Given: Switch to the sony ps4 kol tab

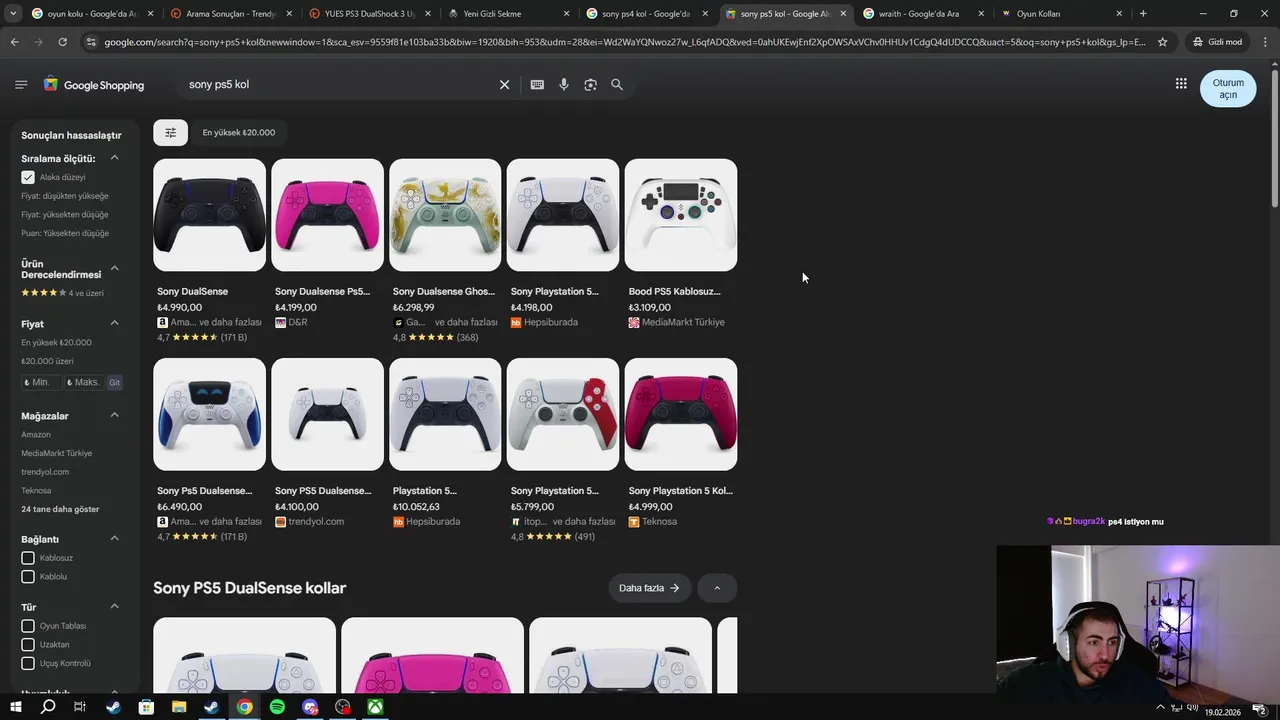Looking at the screenshot, I should [x=645, y=14].
